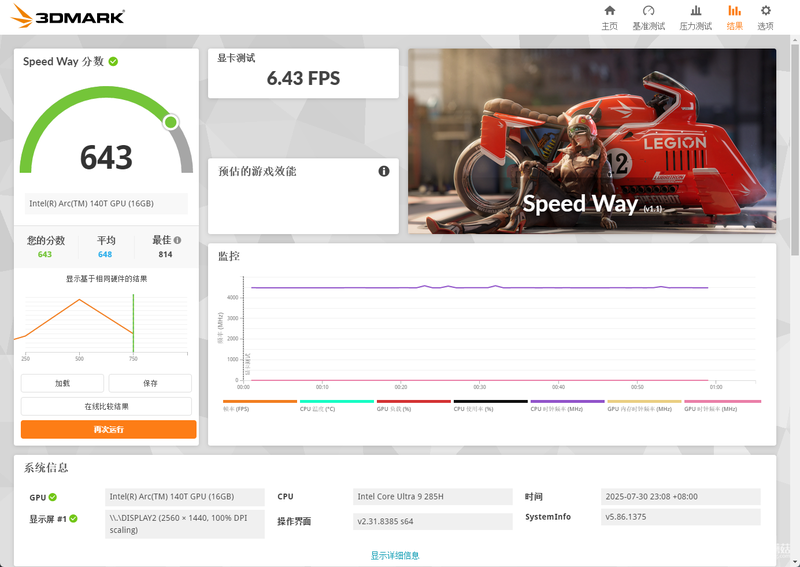Click green check beside GPU label
This screenshot has height=567, width=800.
pos(53,497)
